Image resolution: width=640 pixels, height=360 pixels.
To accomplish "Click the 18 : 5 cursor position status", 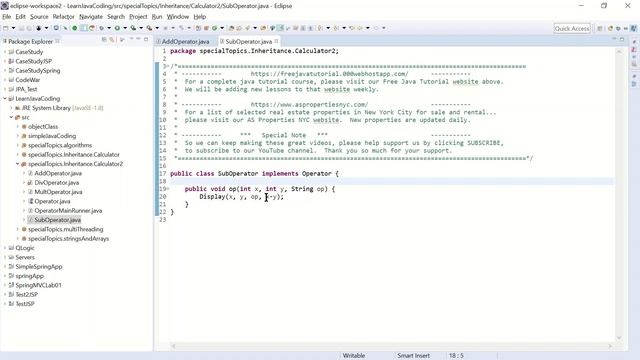I will point(456,356).
